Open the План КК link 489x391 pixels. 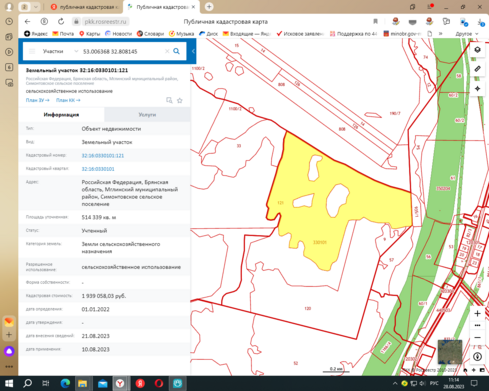tap(68, 100)
